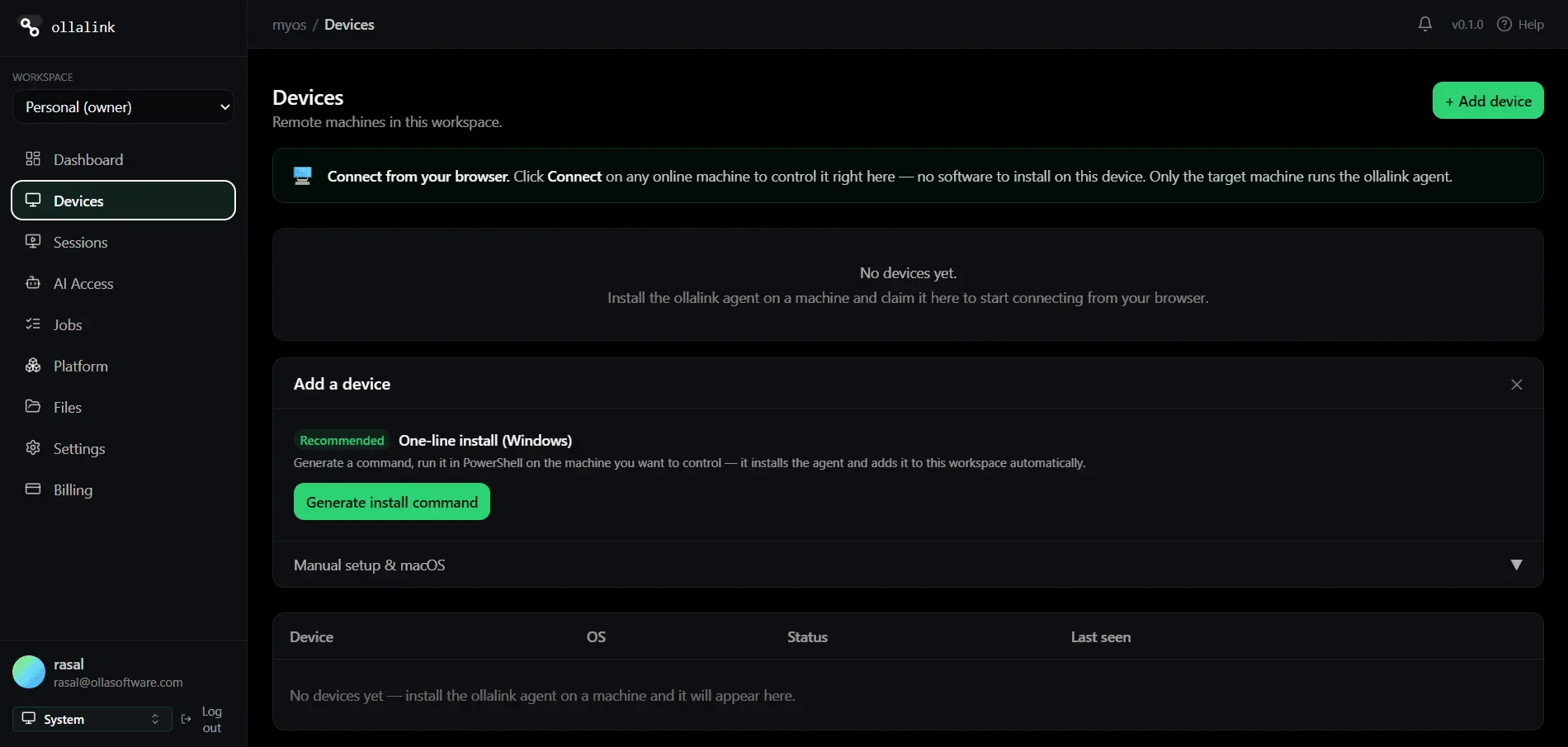The width and height of the screenshot is (1568, 747).
Task: Click the AI Access robot icon
Action: (33, 282)
